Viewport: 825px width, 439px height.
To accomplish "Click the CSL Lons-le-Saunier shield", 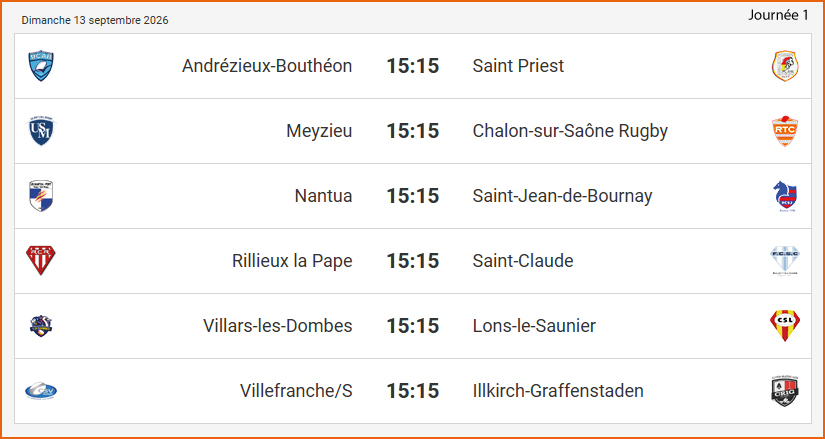I will pyautogui.click(x=785, y=326).
